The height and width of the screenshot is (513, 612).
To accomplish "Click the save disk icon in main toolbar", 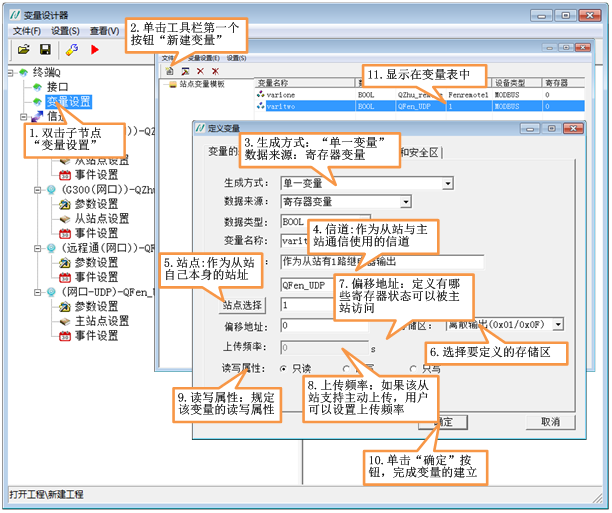I will tap(45, 50).
